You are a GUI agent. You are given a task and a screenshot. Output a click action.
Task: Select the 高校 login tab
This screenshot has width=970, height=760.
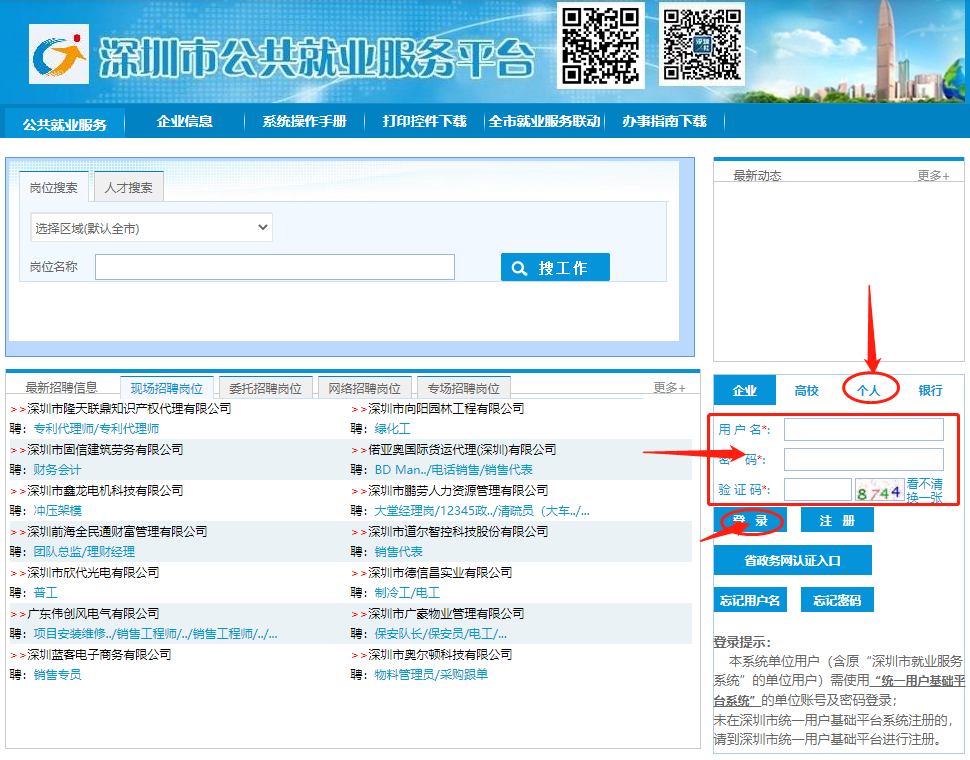(x=806, y=390)
